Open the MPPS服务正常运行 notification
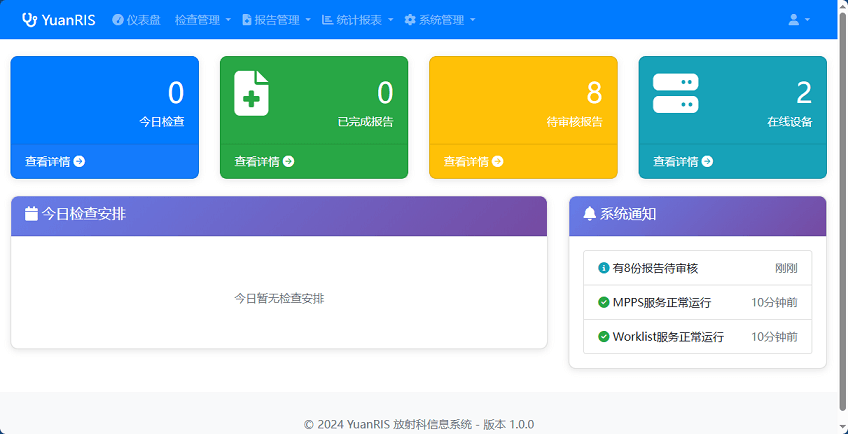 (697, 303)
